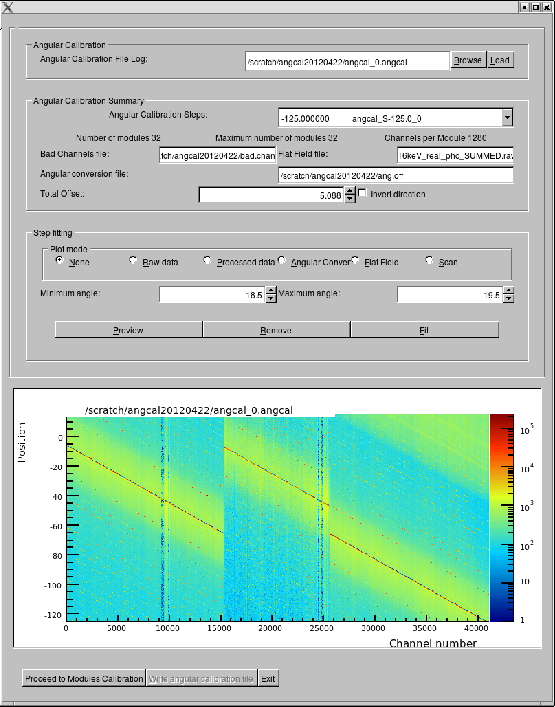The height and width of the screenshot is (707, 555).
Task: Minimize the window
Action: tap(525, 7)
